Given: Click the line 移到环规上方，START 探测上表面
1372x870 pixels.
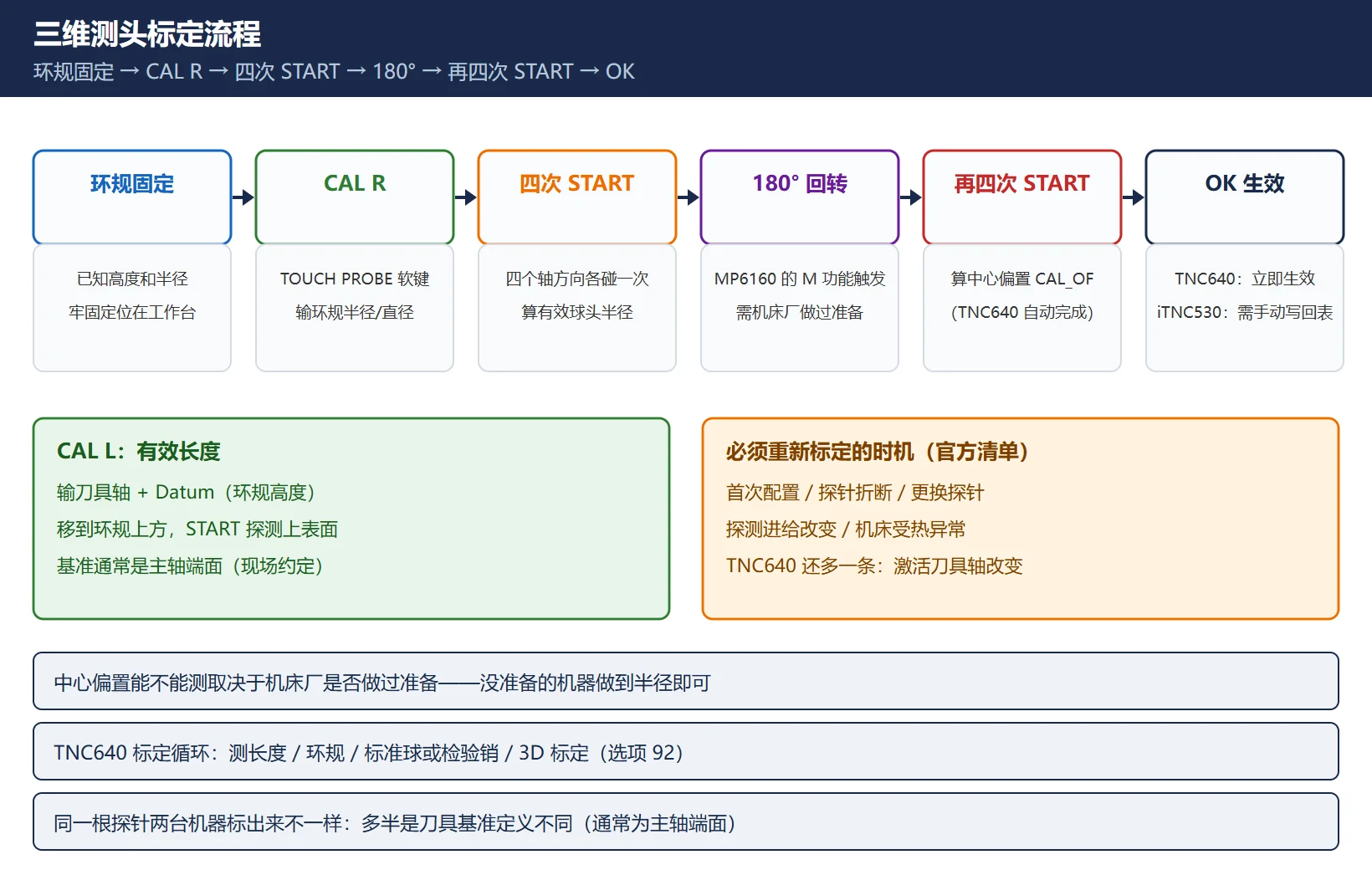Looking at the screenshot, I should 197,530.
